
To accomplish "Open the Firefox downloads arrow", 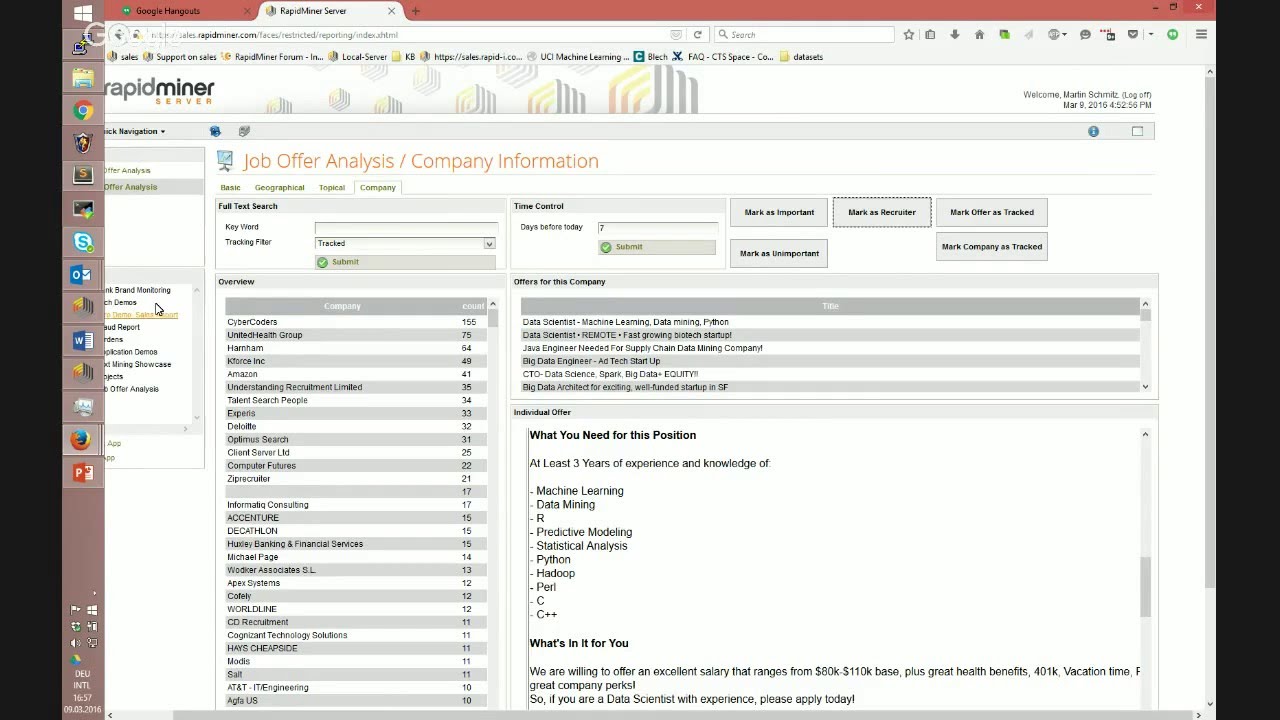I will click(x=955, y=34).
